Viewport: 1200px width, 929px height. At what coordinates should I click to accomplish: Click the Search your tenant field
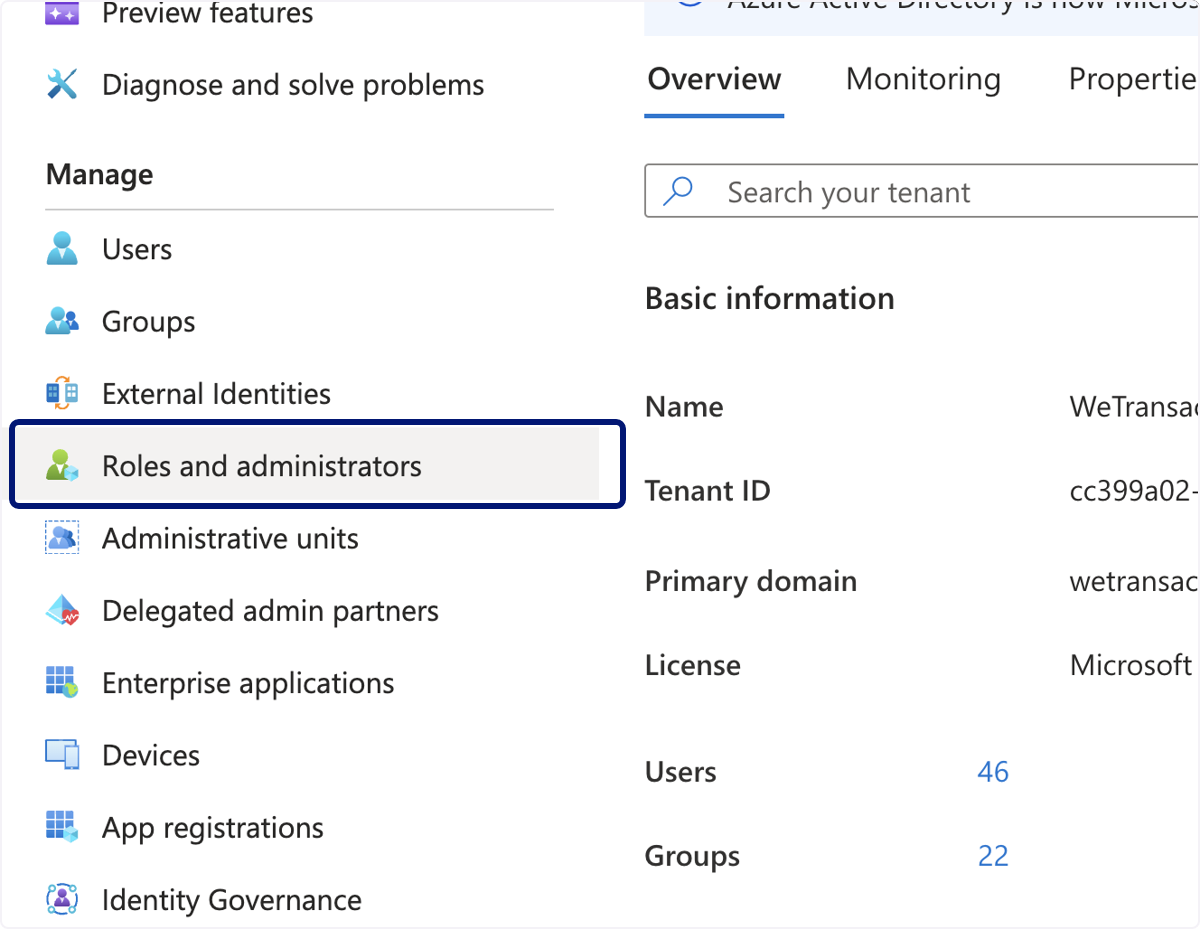coord(922,191)
